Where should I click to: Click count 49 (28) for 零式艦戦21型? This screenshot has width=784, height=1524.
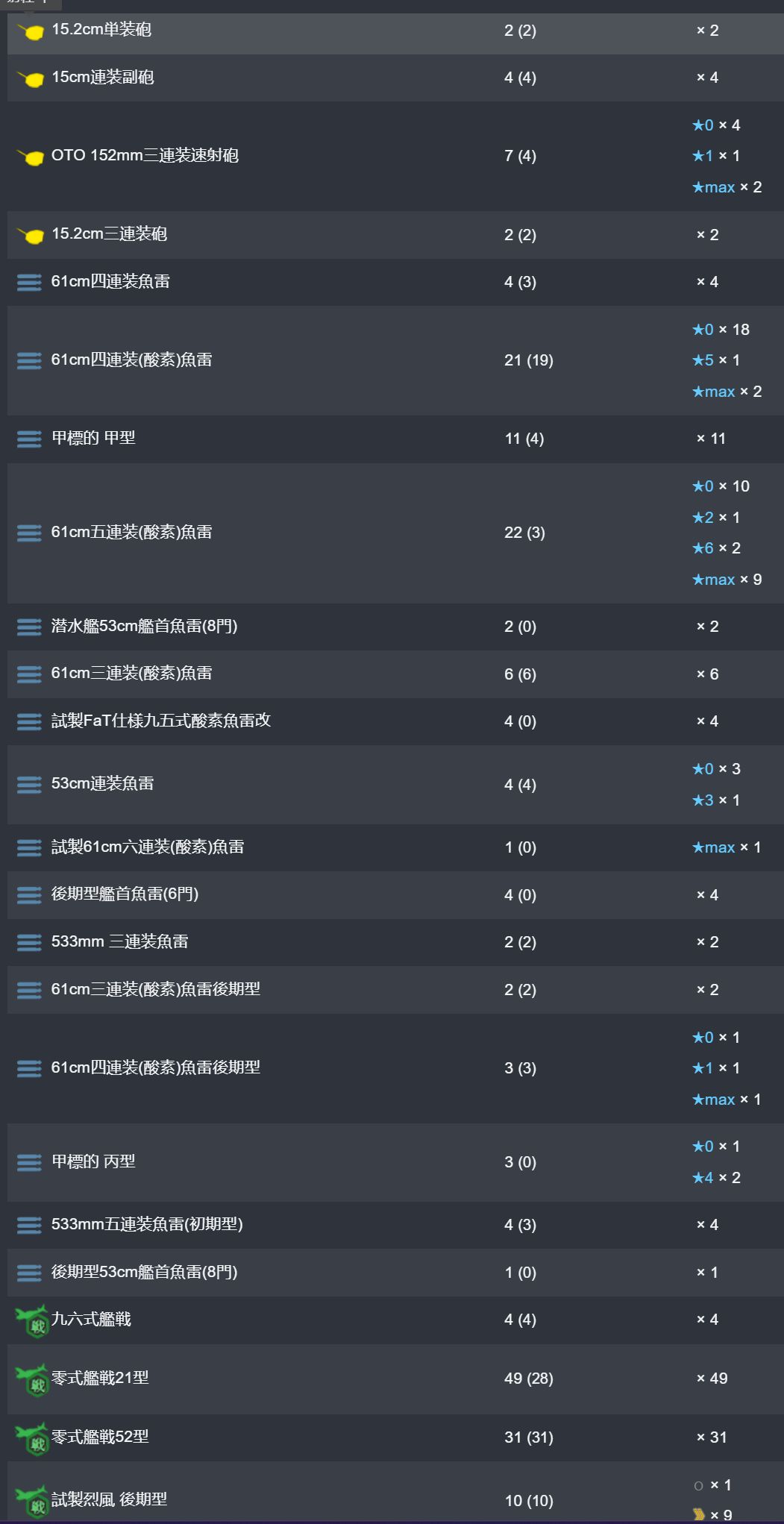[x=529, y=1379]
